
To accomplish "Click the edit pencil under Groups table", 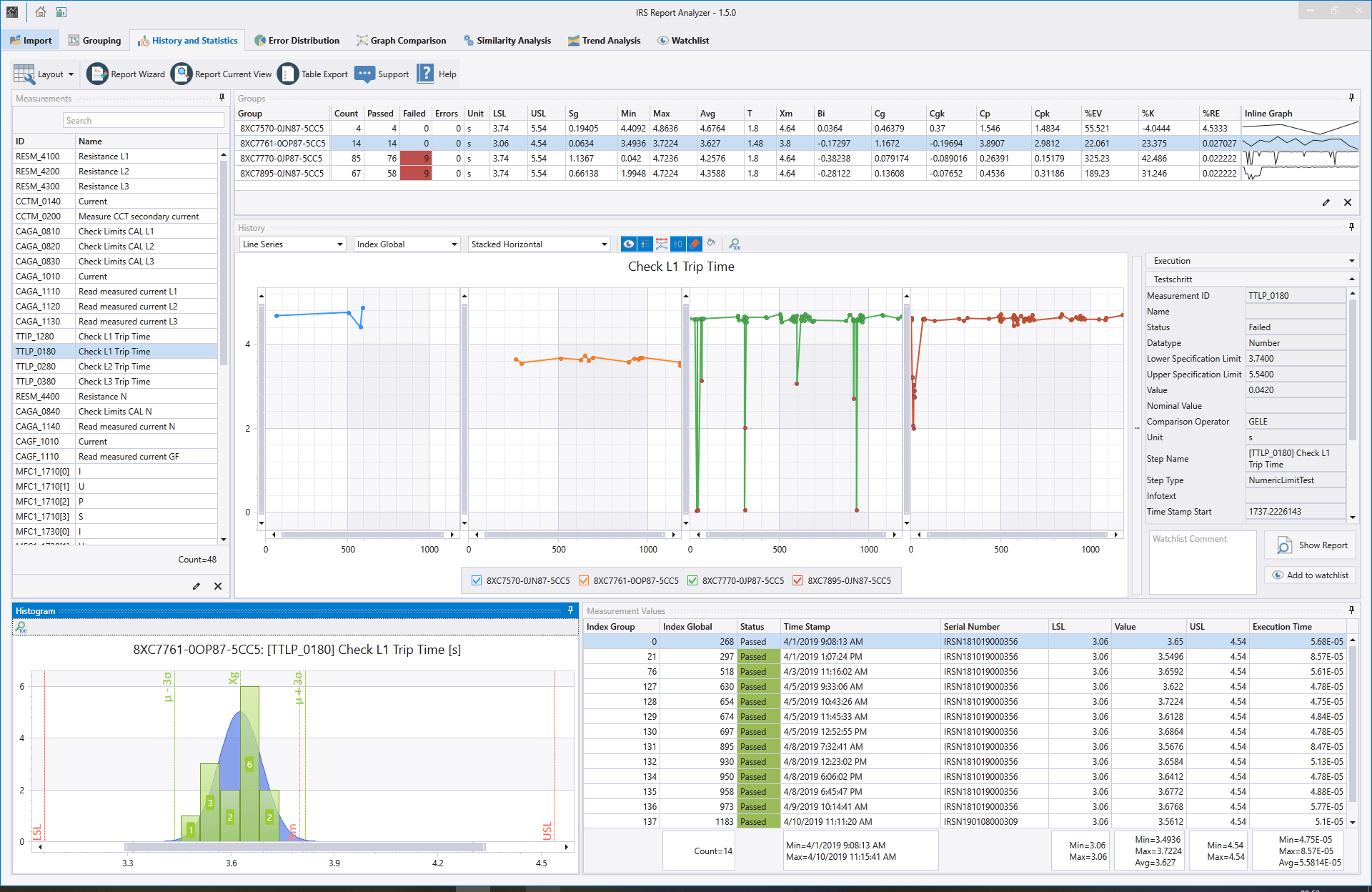I will [x=1326, y=202].
